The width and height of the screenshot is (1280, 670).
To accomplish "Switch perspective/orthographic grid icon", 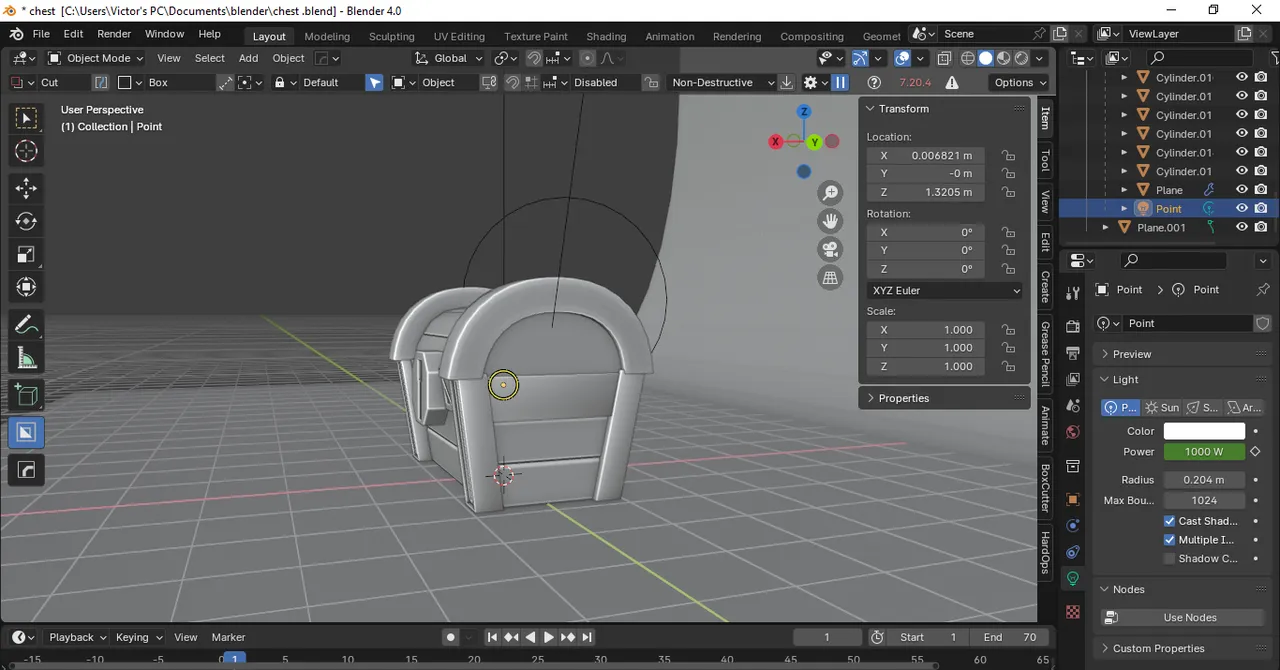I will [830, 278].
